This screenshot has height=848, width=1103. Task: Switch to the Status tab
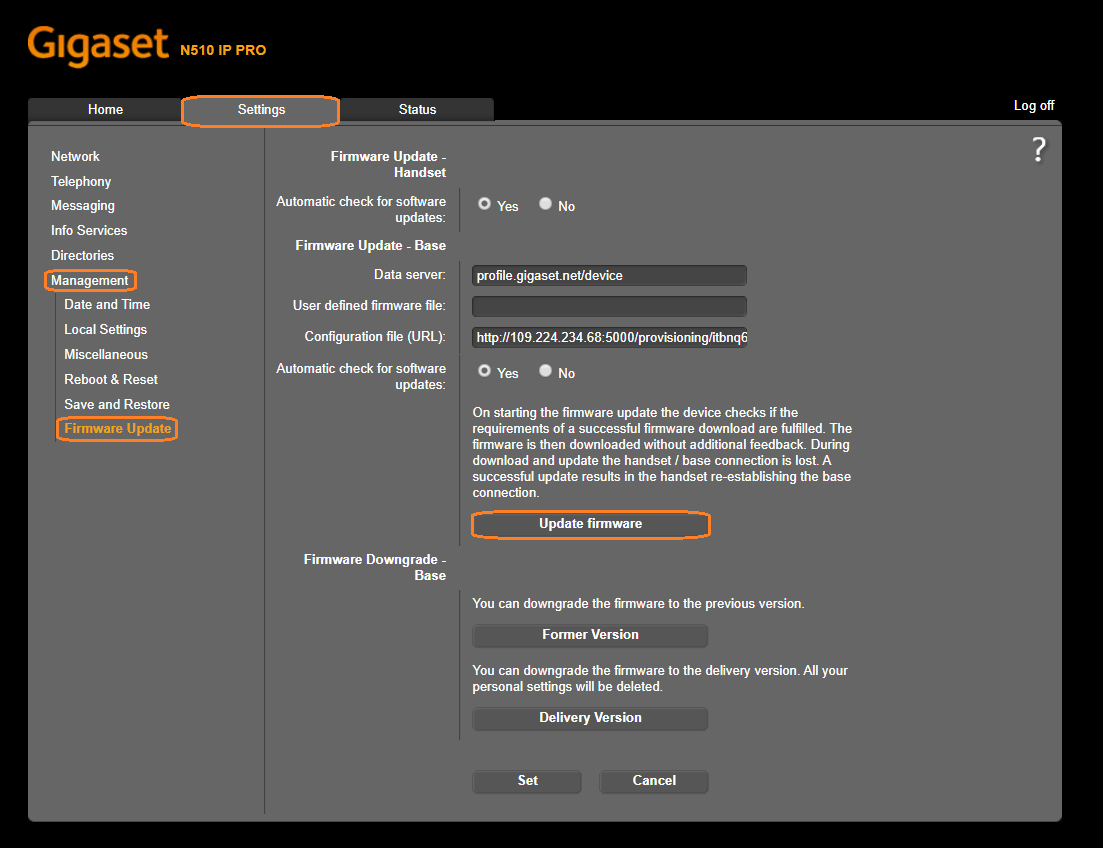tap(417, 109)
